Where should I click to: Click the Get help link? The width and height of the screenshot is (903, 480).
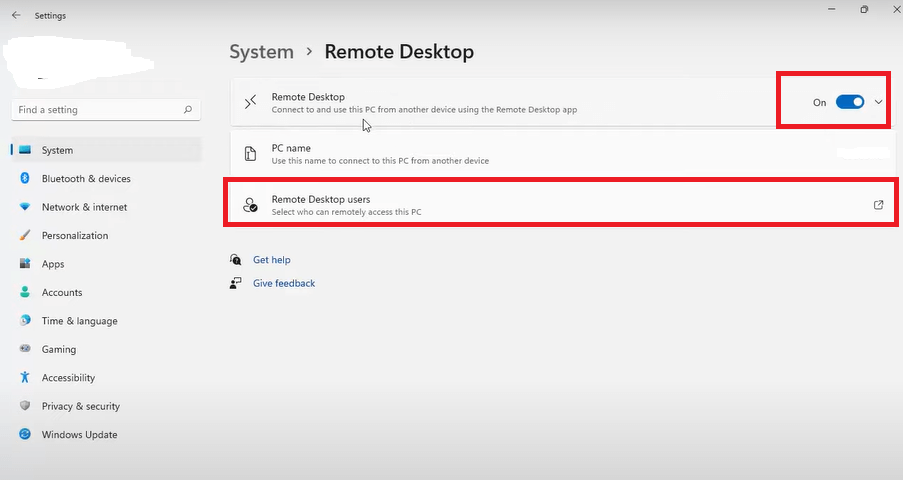(271, 260)
